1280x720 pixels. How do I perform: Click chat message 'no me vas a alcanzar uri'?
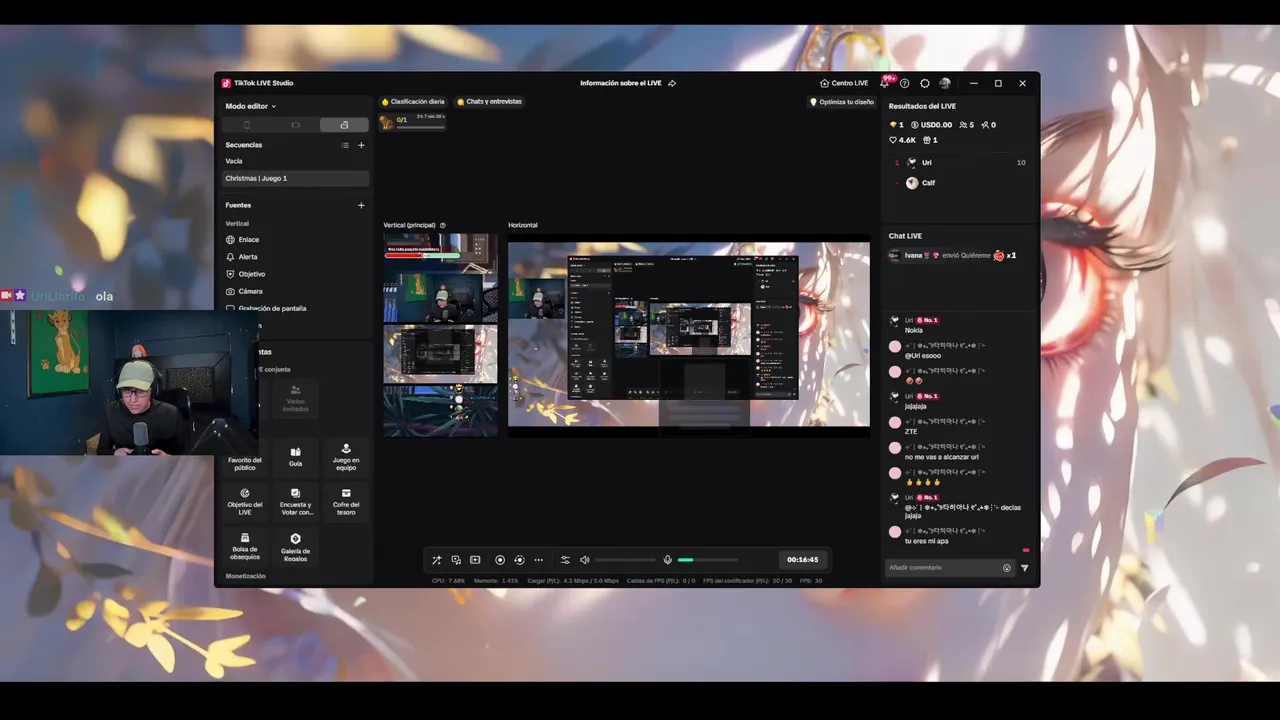(x=941, y=457)
